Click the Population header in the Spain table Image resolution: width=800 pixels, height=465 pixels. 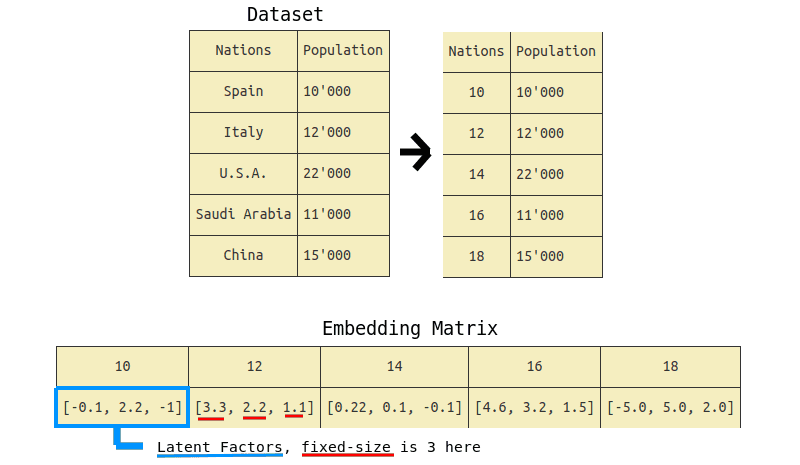coord(343,51)
